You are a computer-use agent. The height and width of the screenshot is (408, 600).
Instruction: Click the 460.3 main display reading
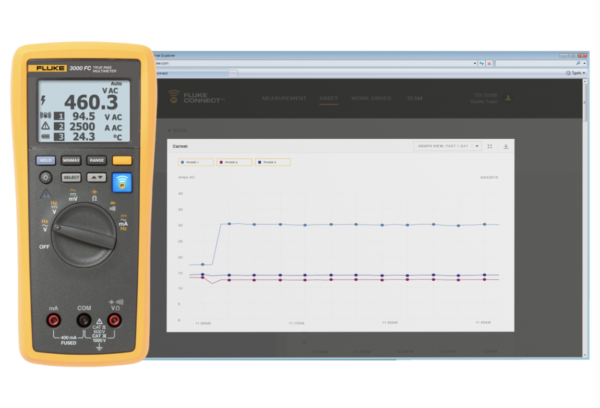[x=91, y=102]
